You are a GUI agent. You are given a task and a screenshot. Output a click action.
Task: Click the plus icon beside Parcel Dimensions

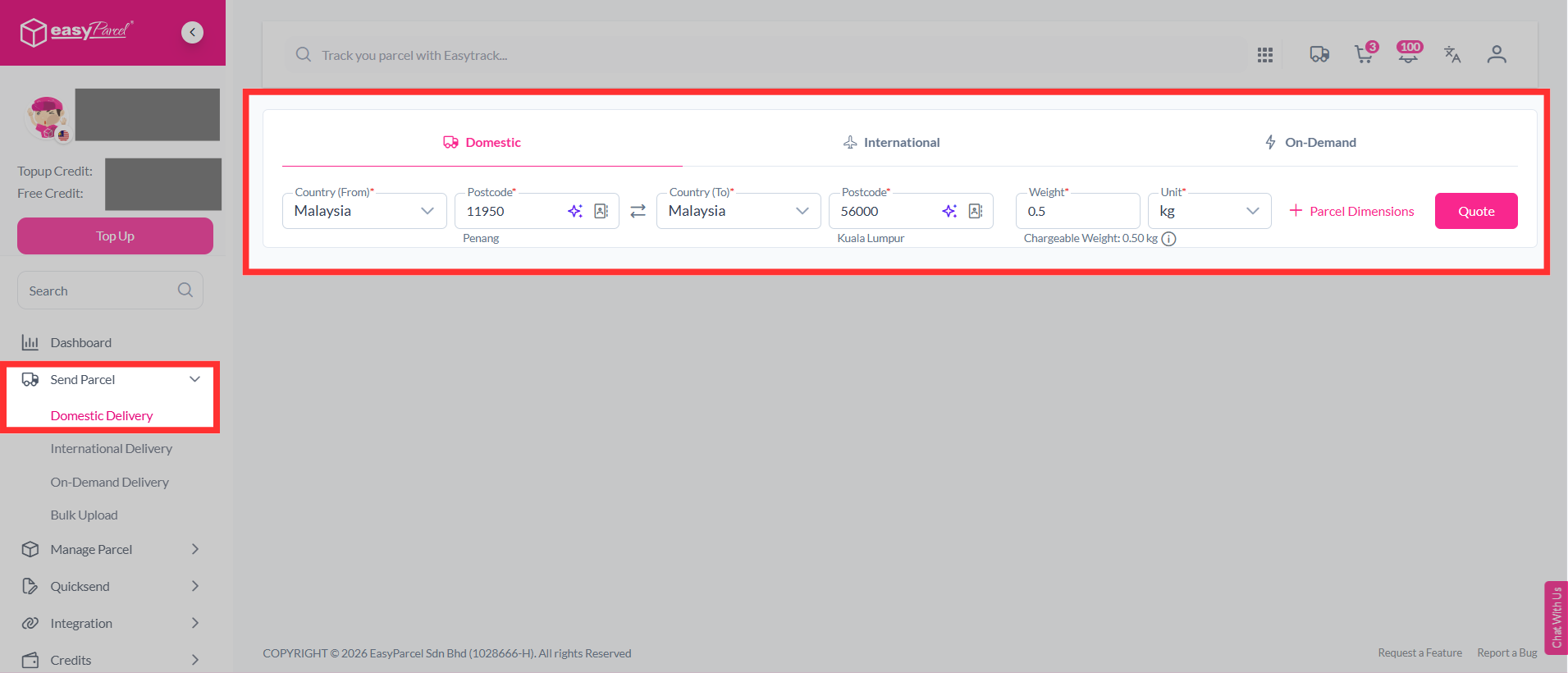click(x=1296, y=211)
